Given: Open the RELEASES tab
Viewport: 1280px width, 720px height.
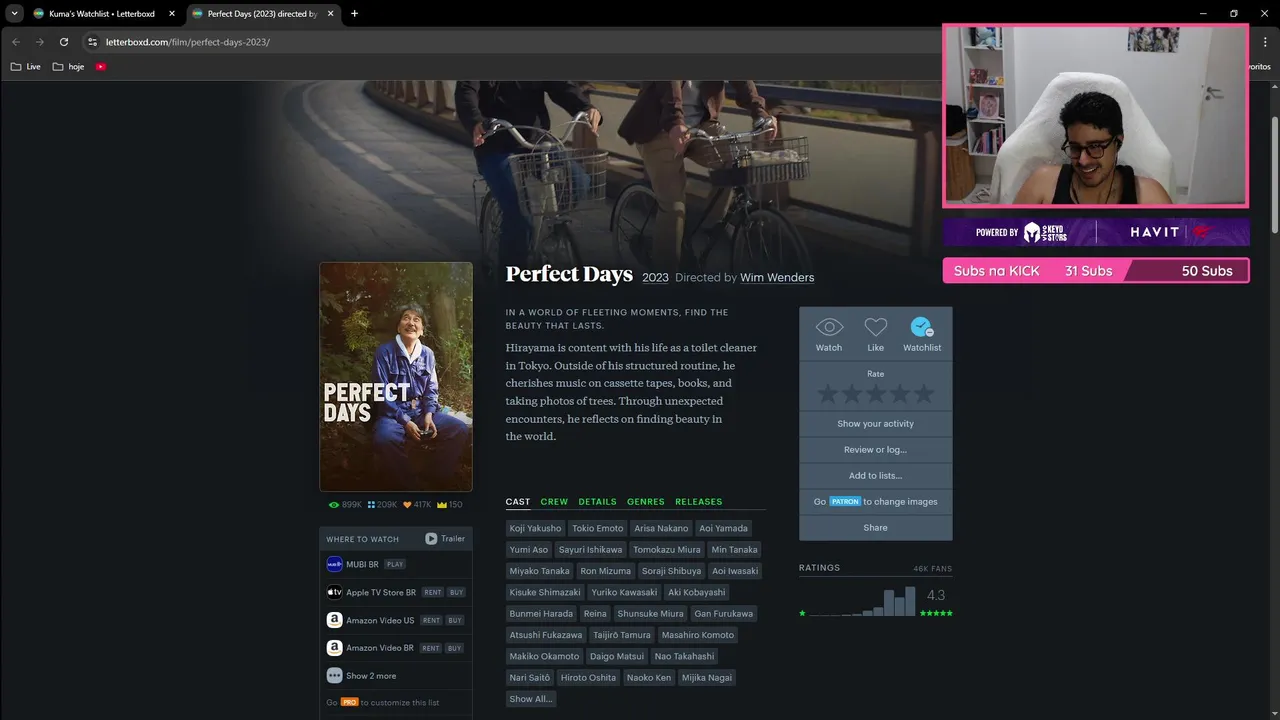Looking at the screenshot, I should click(698, 502).
